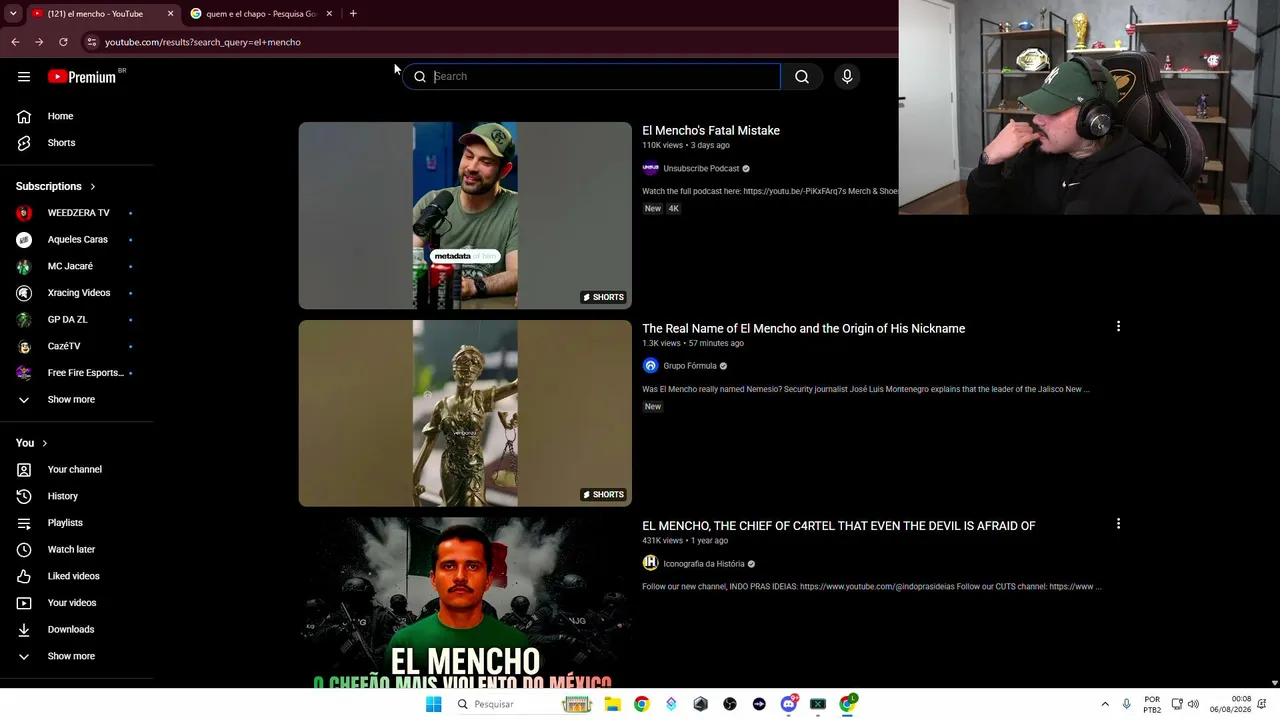
Task: Open 'El Mencho's Fatal Mistake' video title
Action: [711, 131]
